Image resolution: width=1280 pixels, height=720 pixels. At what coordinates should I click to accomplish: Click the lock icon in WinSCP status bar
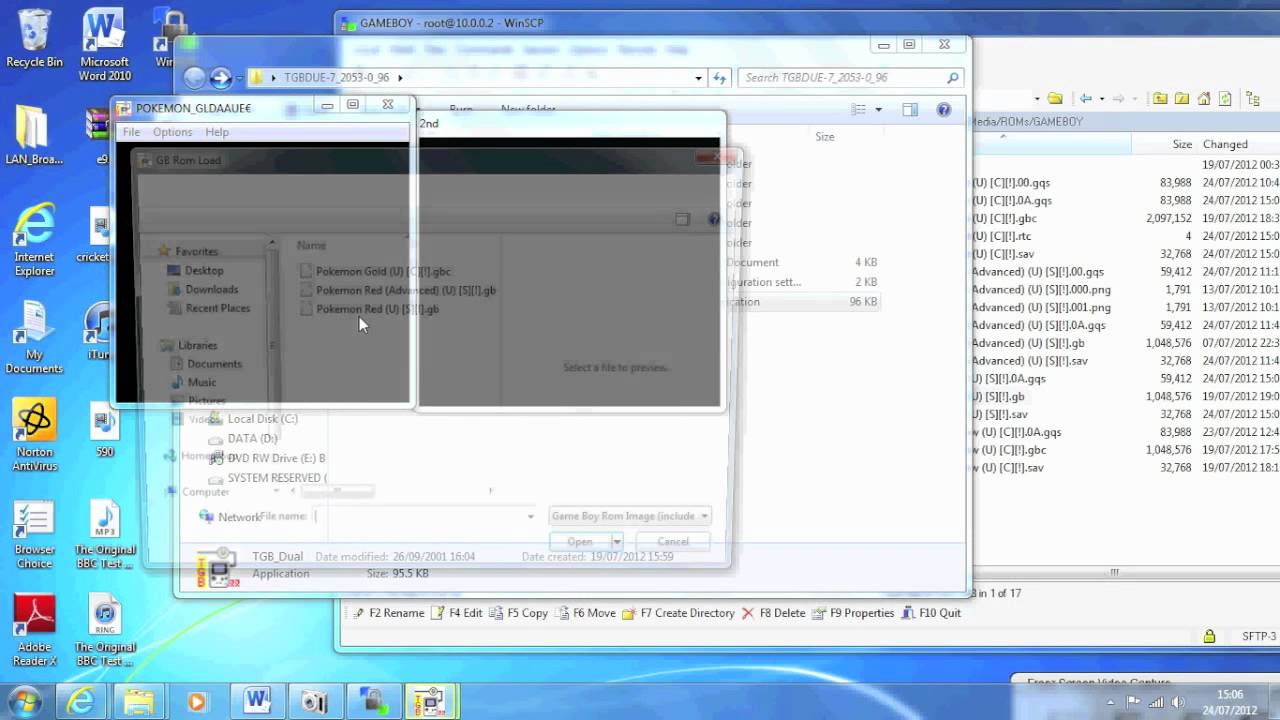point(1209,636)
